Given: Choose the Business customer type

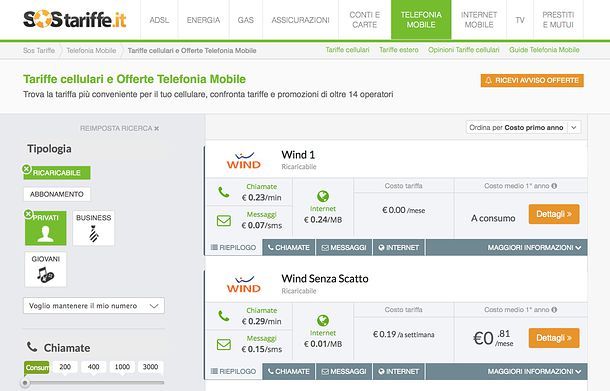Looking at the screenshot, I should coord(93,228).
